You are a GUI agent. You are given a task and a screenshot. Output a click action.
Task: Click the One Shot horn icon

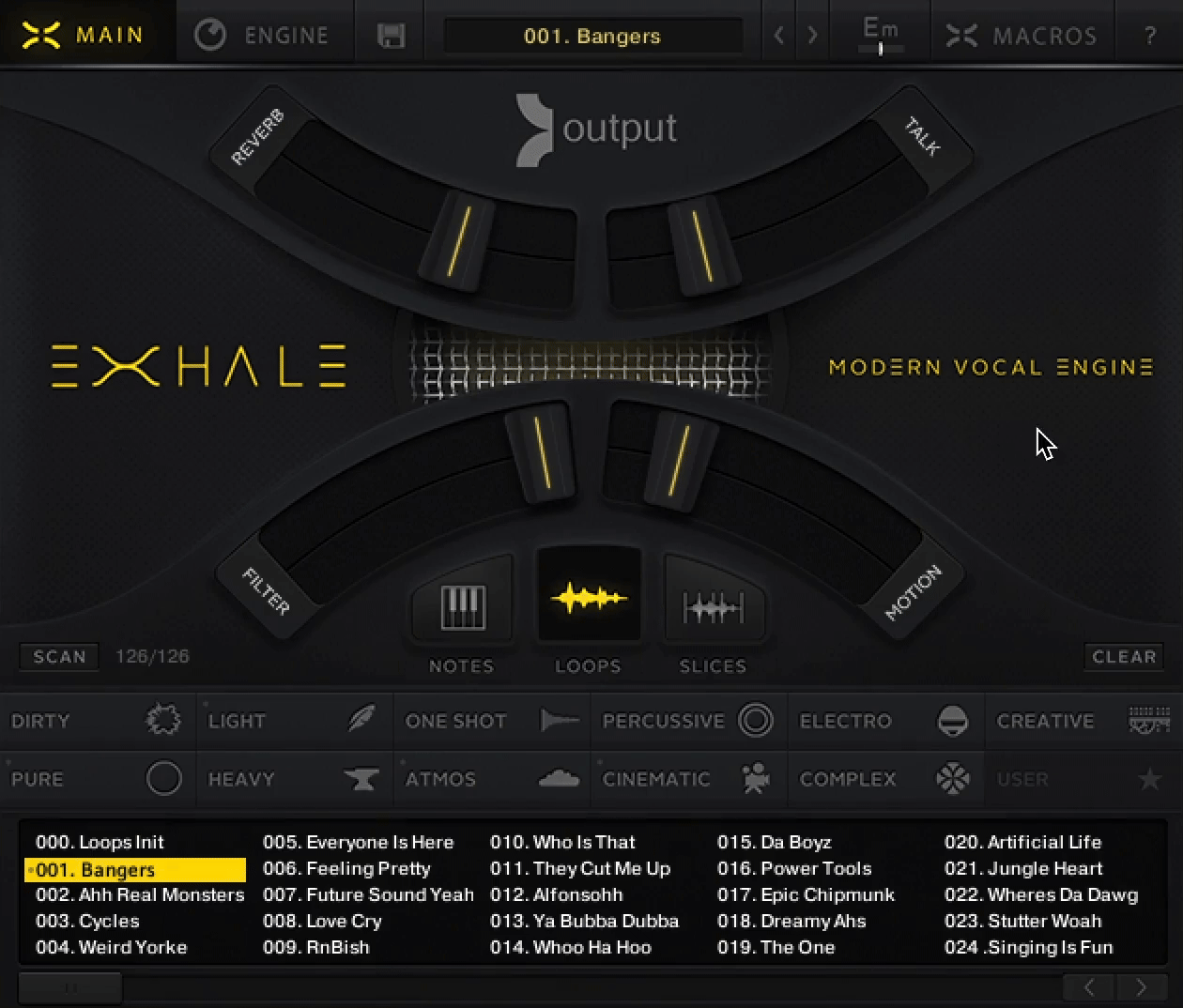click(x=560, y=720)
